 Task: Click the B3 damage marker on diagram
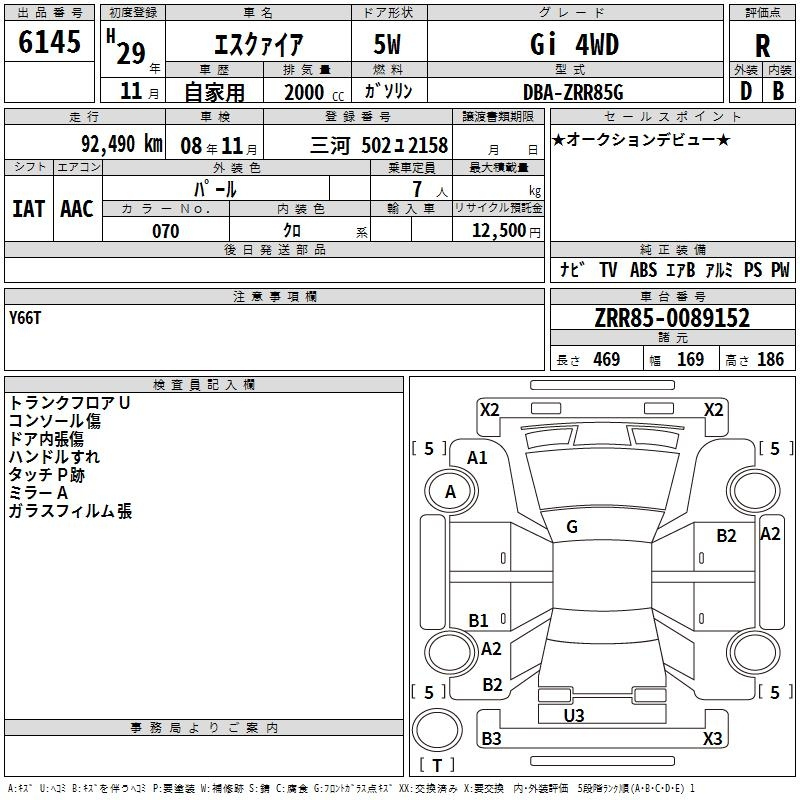point(491,739)
